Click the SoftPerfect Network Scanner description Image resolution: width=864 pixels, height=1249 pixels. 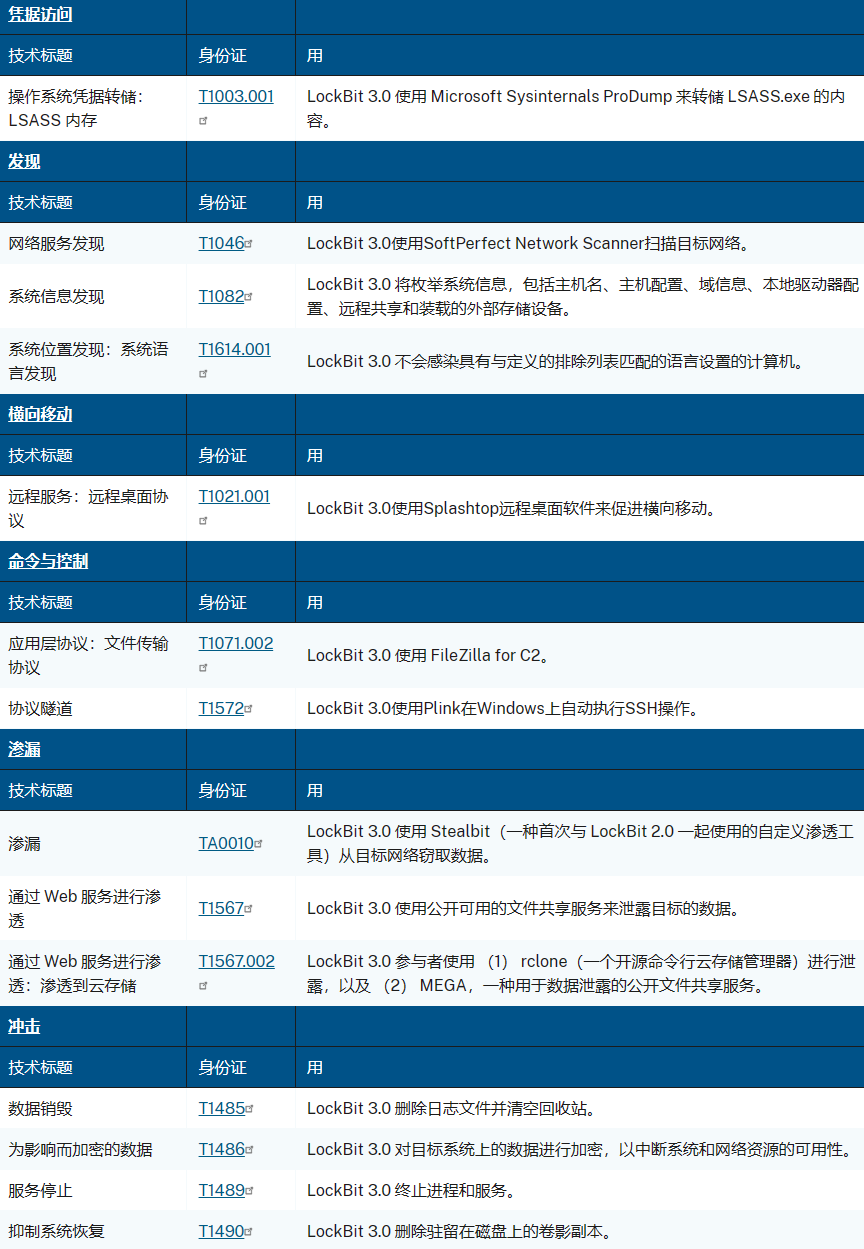528,243
